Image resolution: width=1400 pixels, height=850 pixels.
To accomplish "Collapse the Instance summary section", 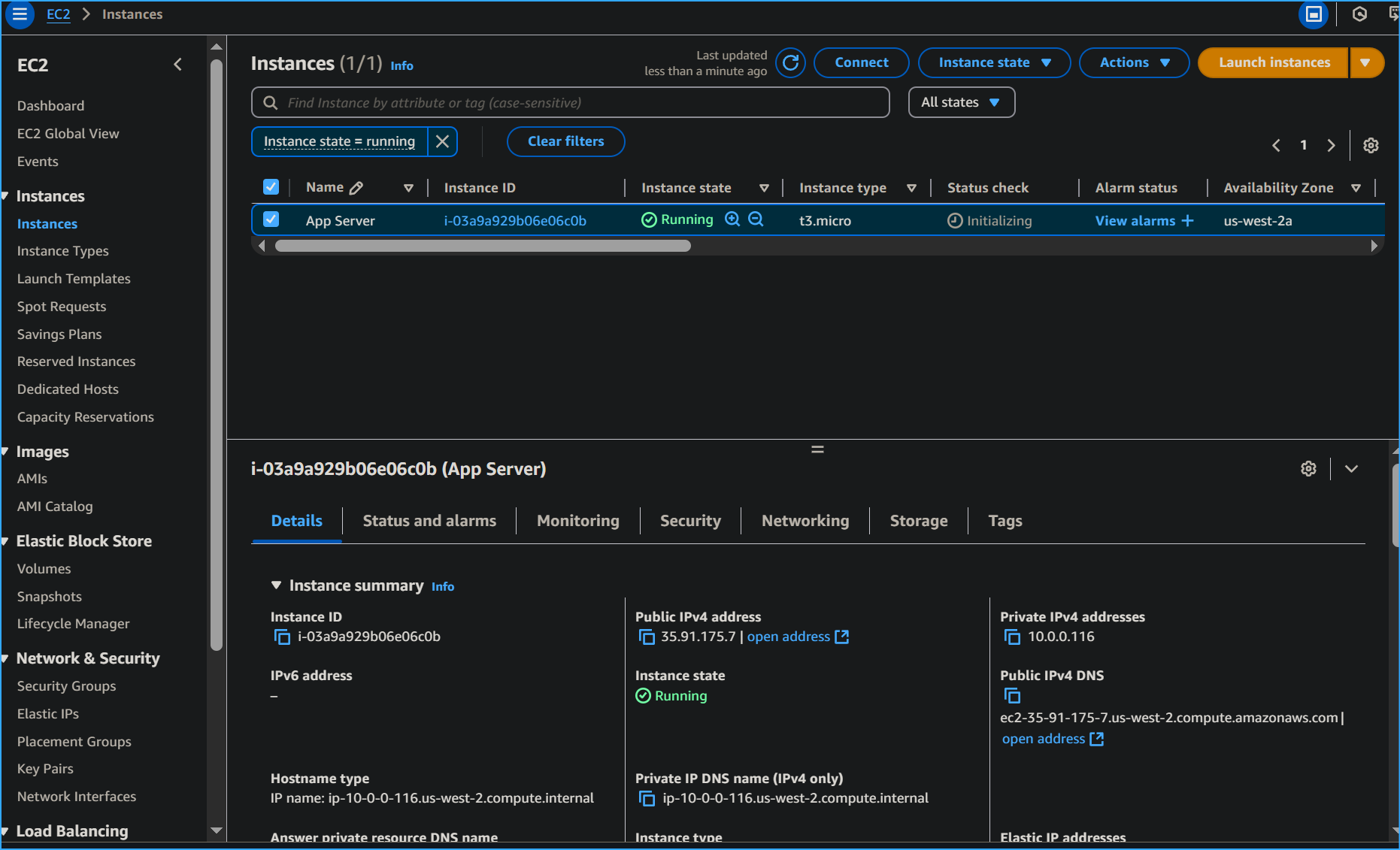I will [275, 585].
